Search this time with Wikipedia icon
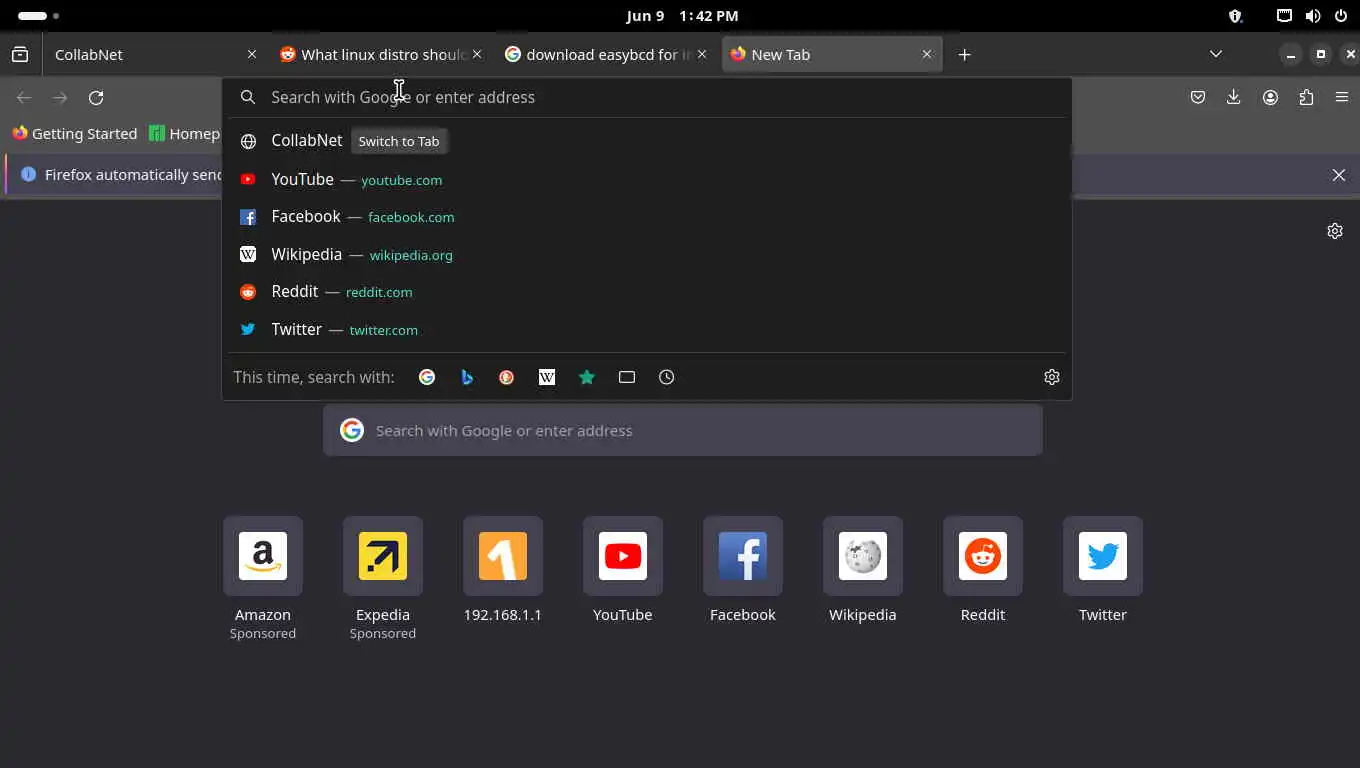The image size is (1360, 768). (x=547, y=377)
